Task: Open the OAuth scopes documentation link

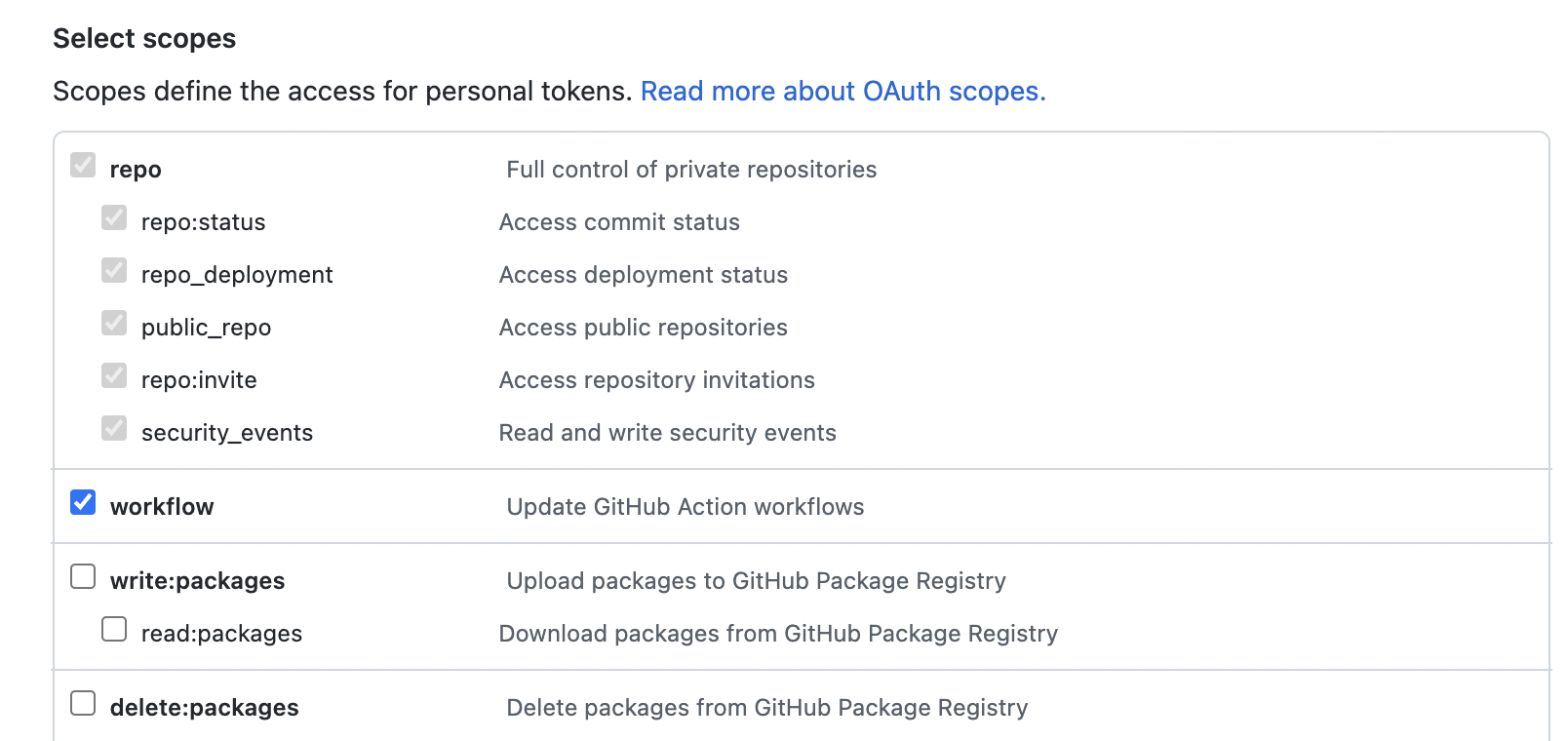Action: click(x=843, y=91)
